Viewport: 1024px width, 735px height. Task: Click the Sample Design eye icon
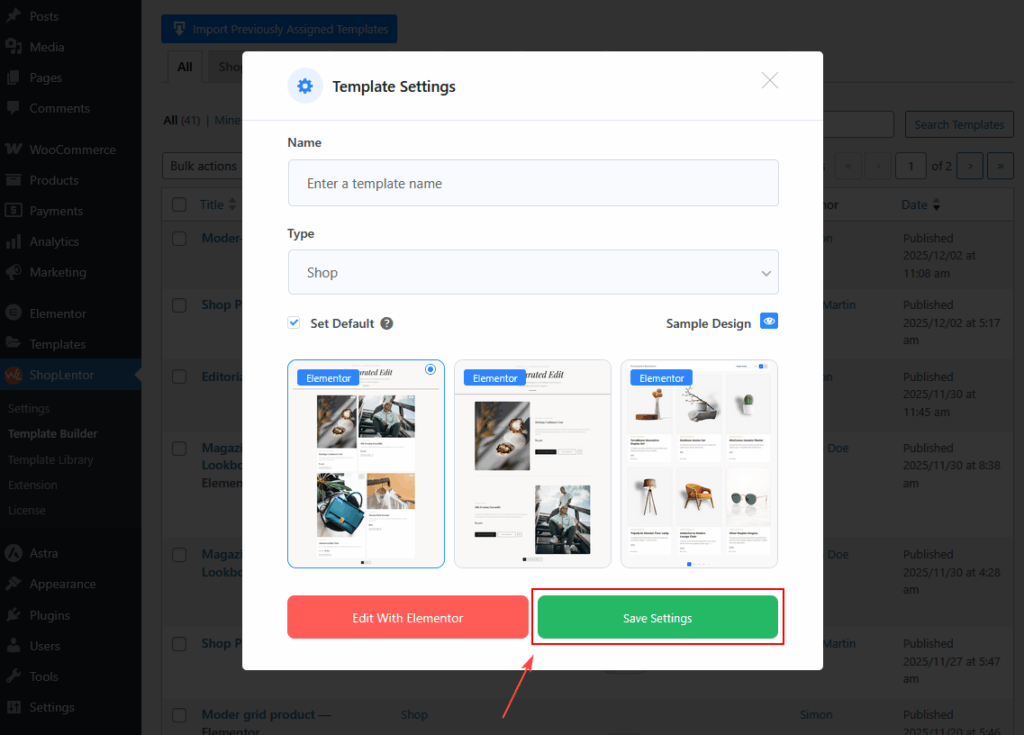point(768,321)
